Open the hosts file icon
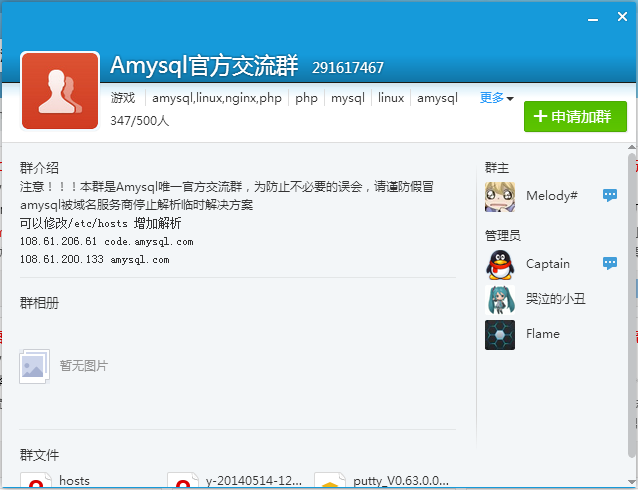The image size is (638, 490). (37, 482)
